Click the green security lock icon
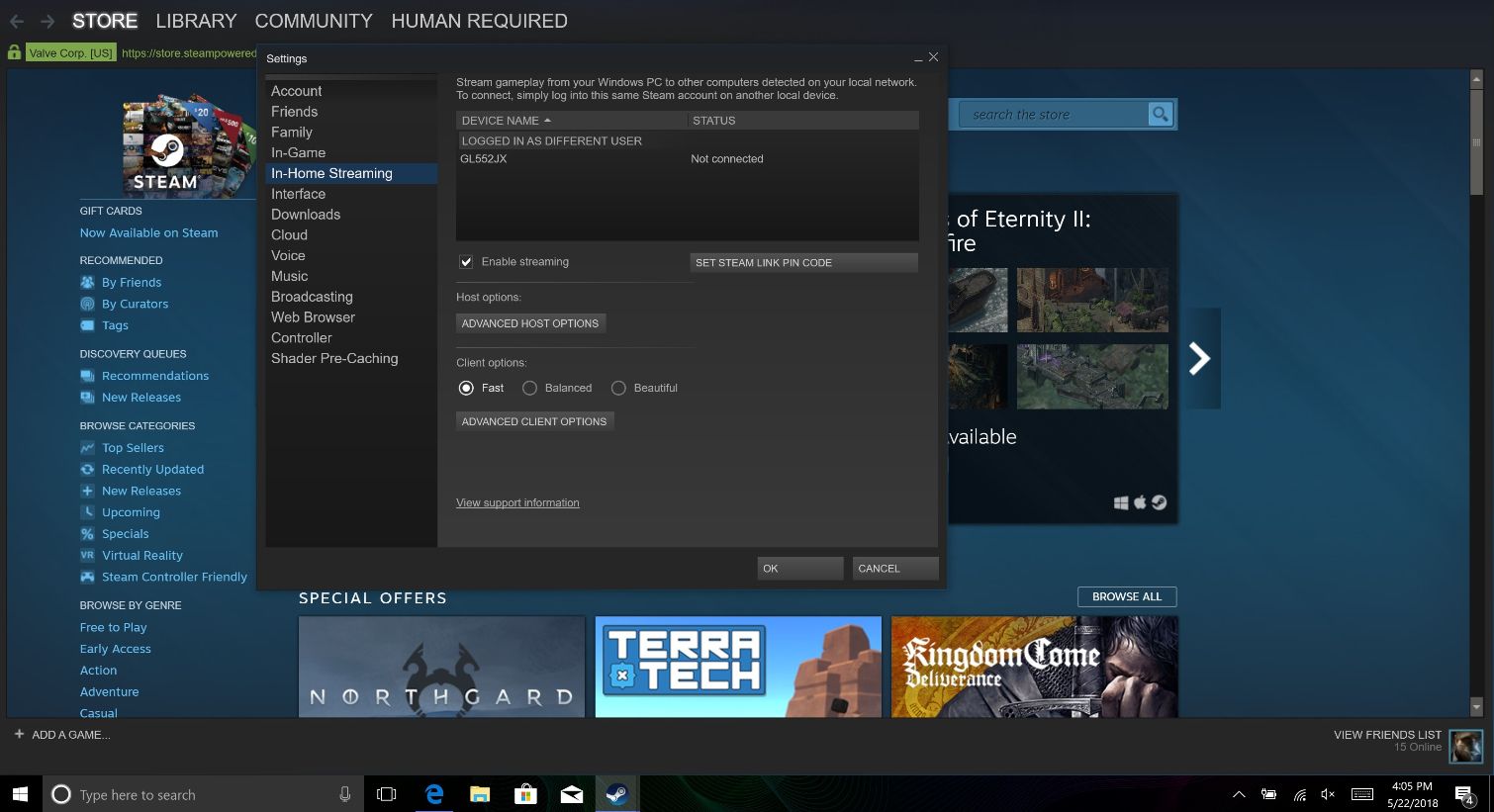 14,52
